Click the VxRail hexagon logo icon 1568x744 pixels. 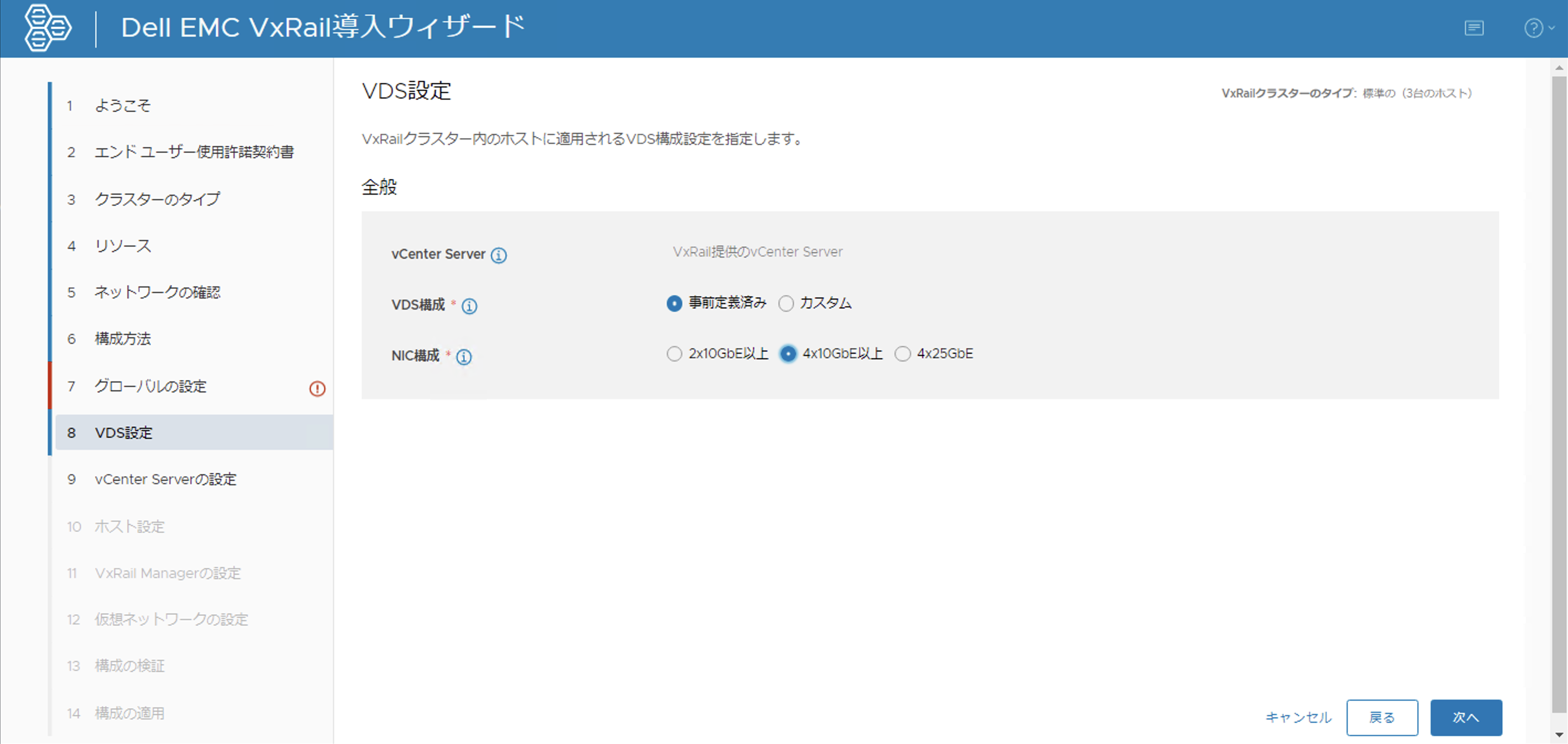tap(47, 28)
